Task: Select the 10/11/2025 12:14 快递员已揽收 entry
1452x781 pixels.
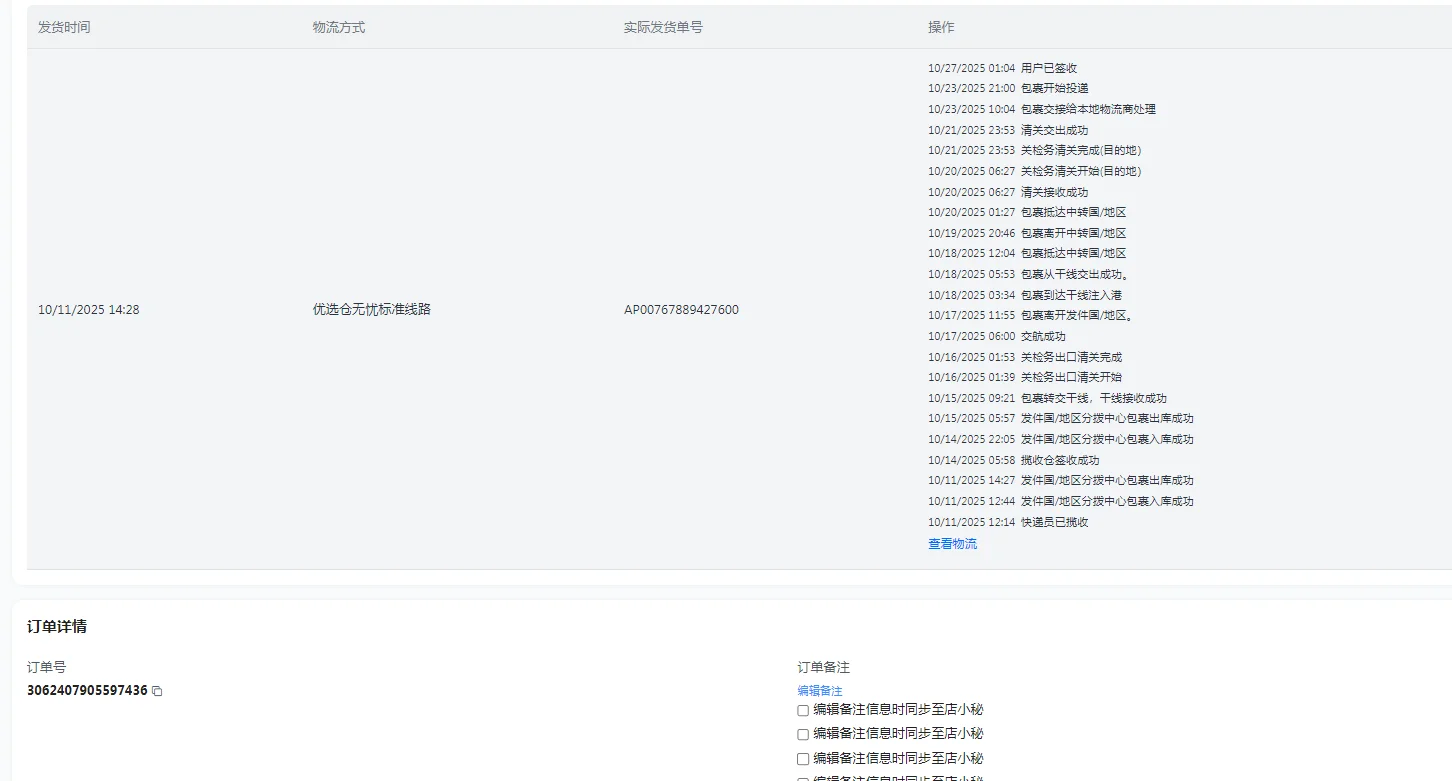Action: pos(1008,522)
